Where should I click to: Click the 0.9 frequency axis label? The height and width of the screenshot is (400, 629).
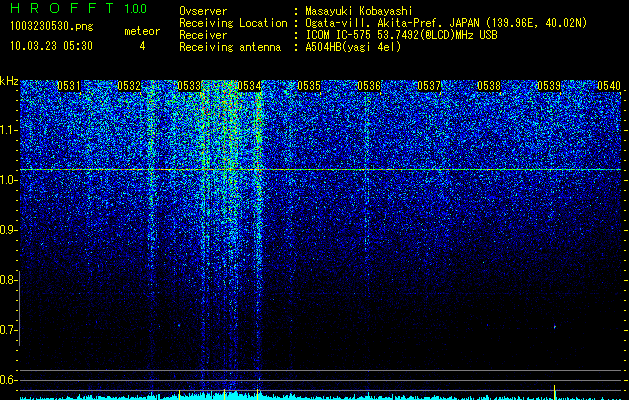pyautogui.click(x=7, y=230)
